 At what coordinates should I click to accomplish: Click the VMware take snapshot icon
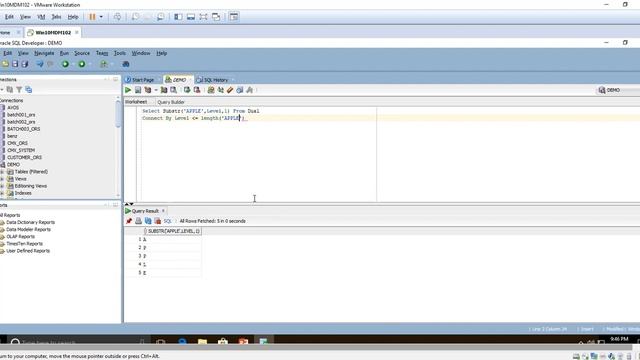(135, 17)
